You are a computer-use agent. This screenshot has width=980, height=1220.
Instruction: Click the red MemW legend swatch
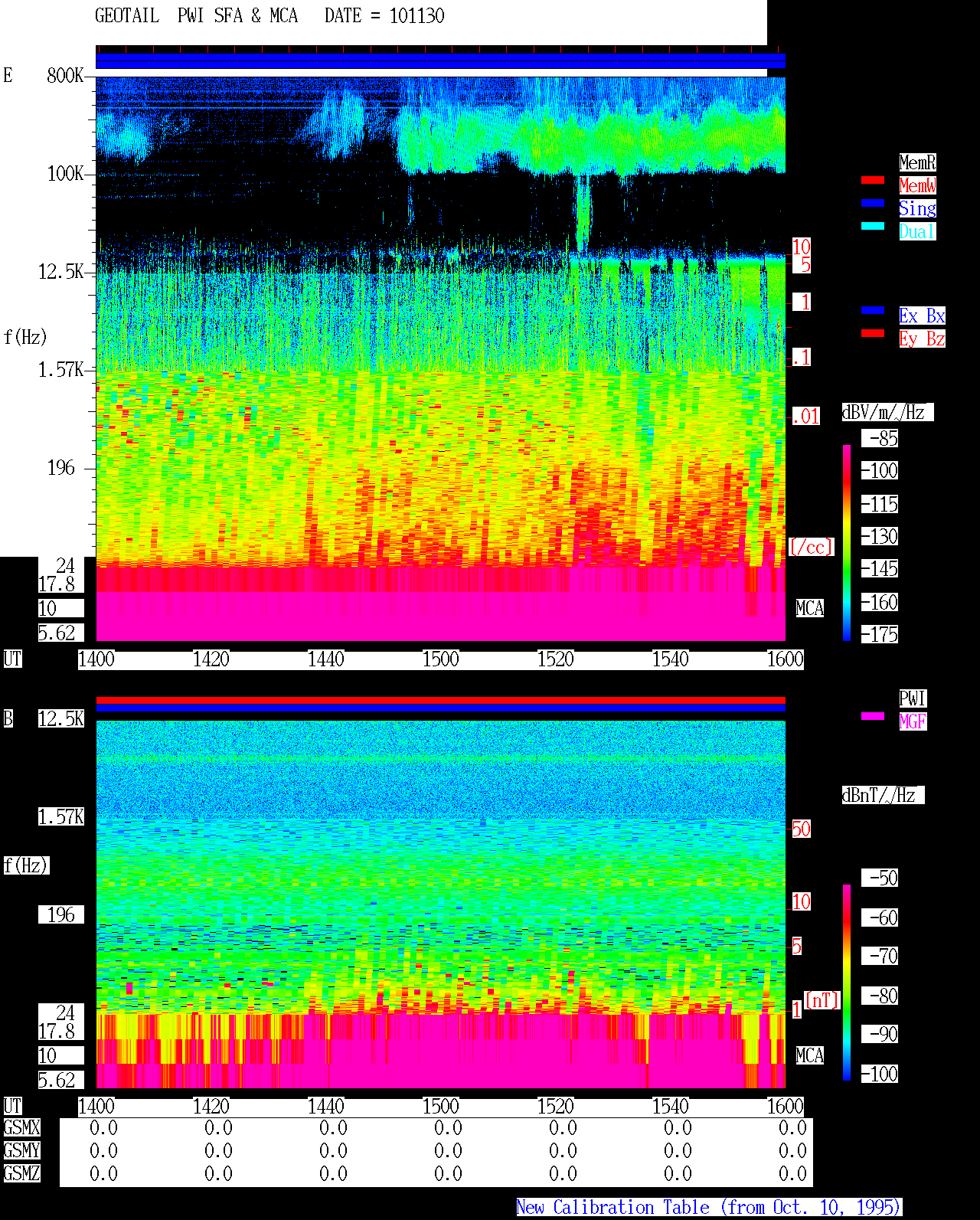[873, 180]
